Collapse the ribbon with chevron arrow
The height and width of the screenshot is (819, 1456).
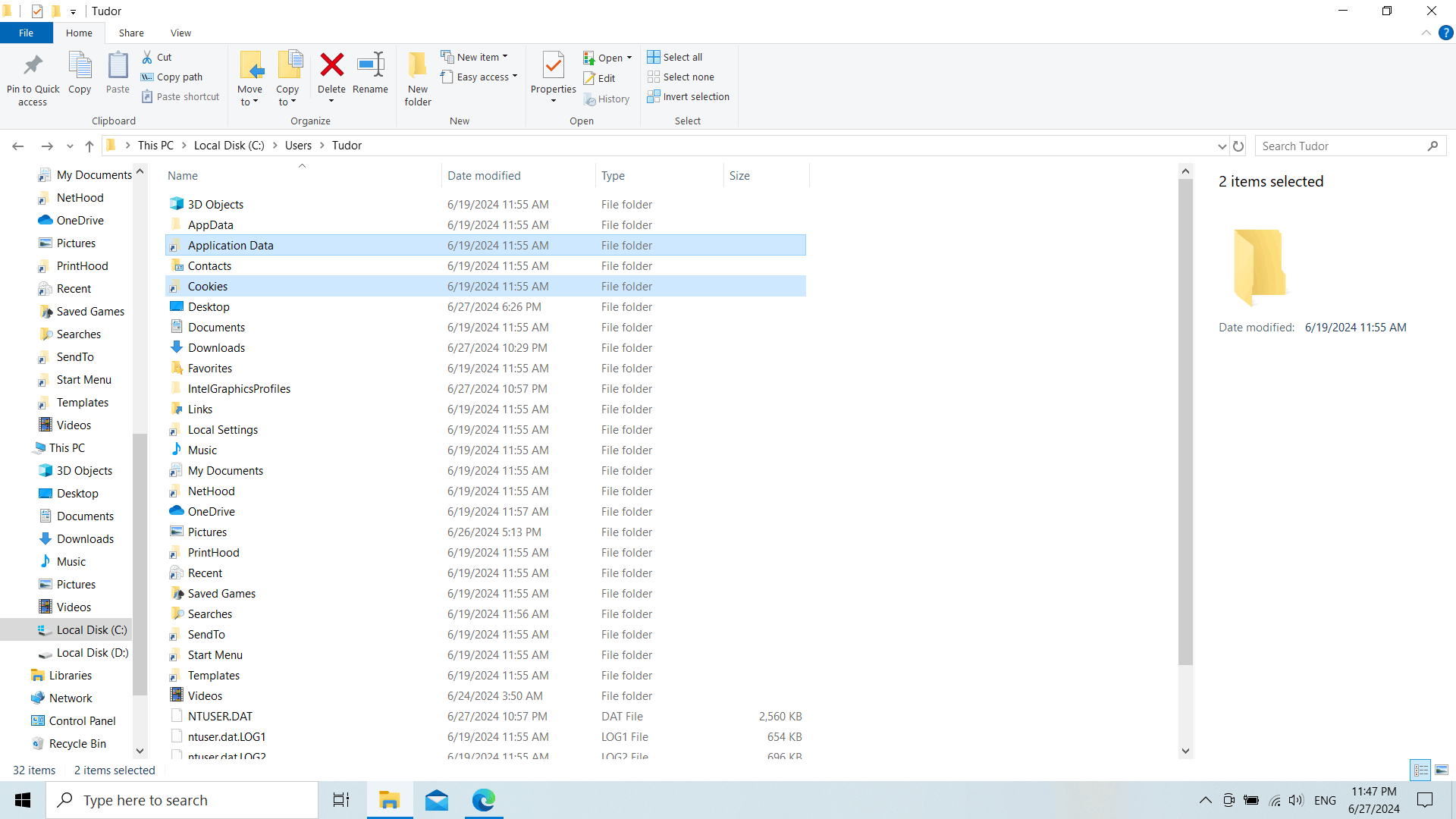pyautogui.click(x=1426, y=33)
